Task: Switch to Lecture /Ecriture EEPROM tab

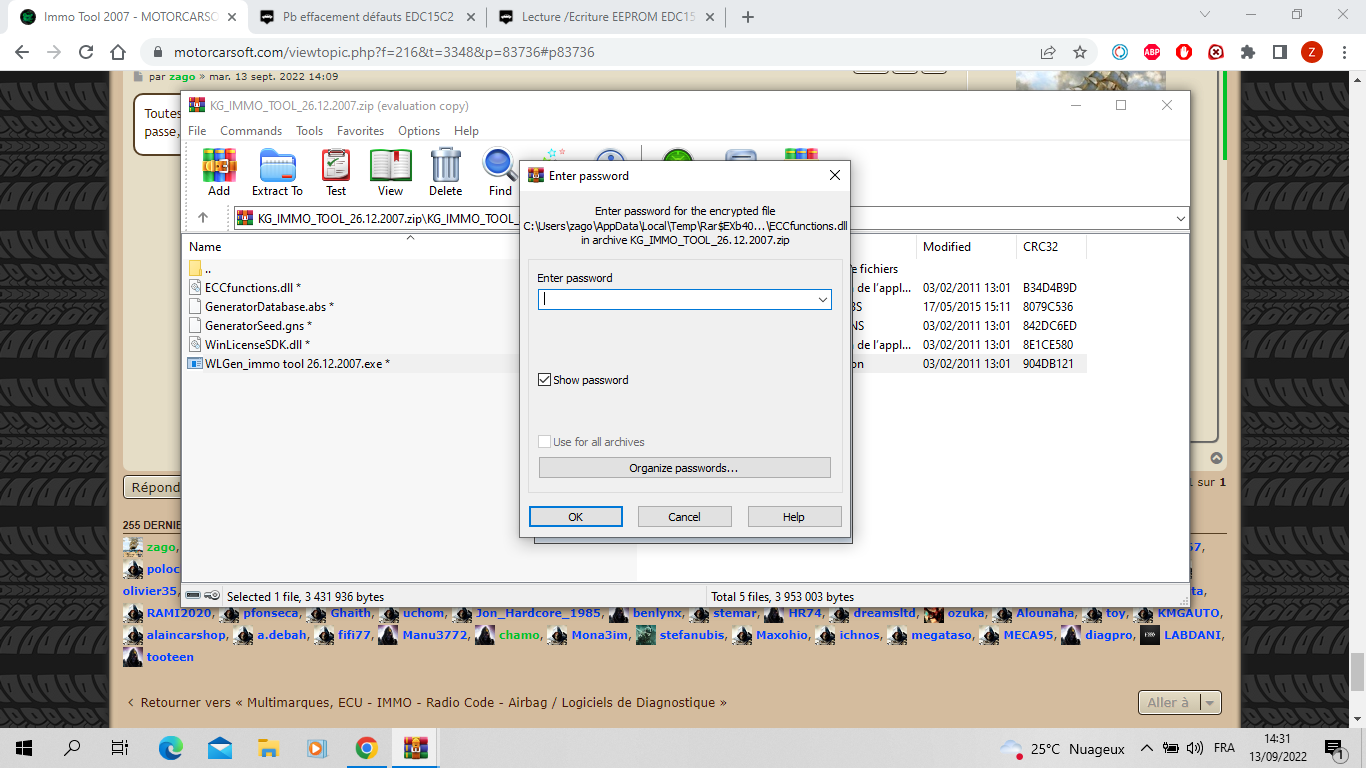Action: (x=607, y=17)
